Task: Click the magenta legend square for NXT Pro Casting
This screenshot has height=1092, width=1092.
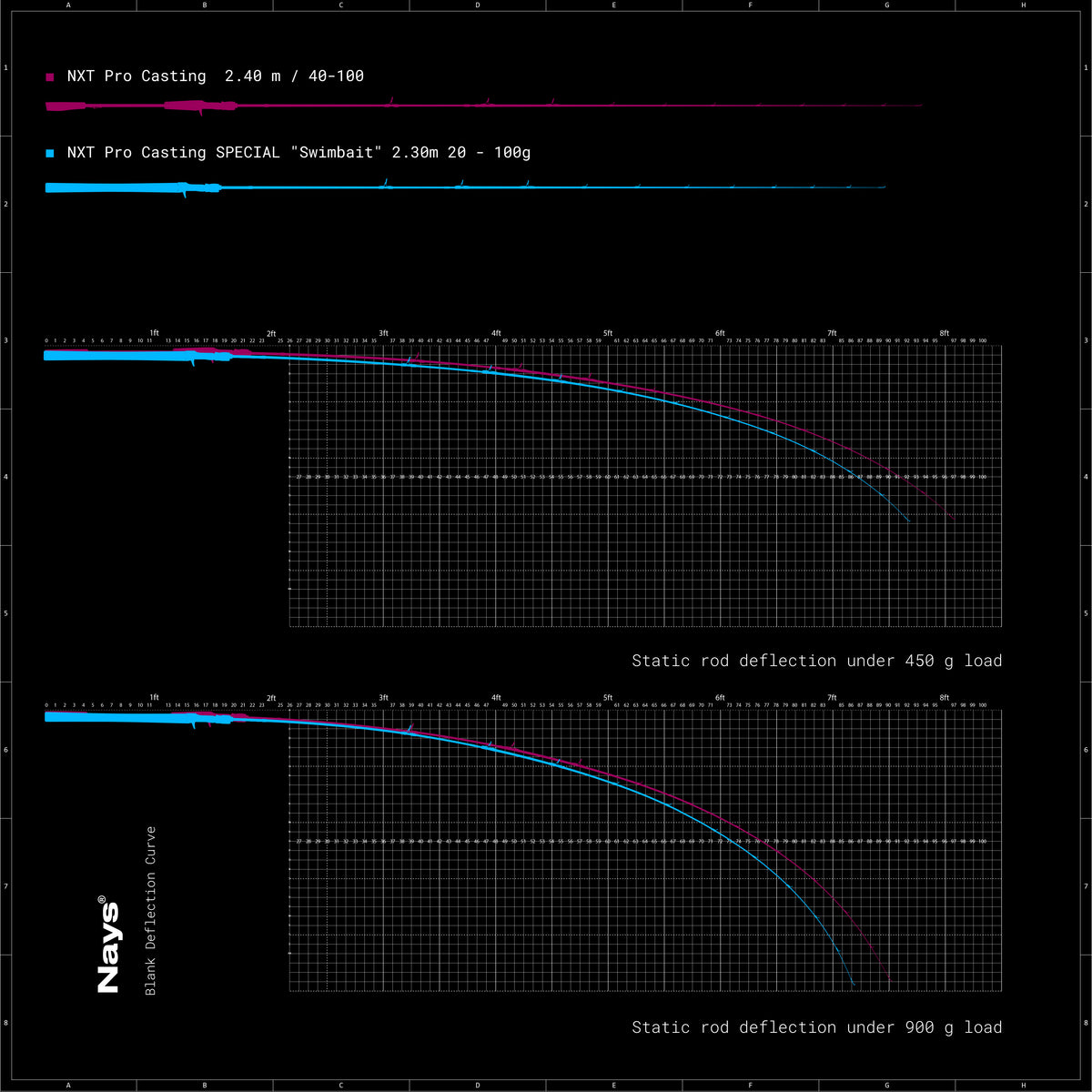Action: 50,77
